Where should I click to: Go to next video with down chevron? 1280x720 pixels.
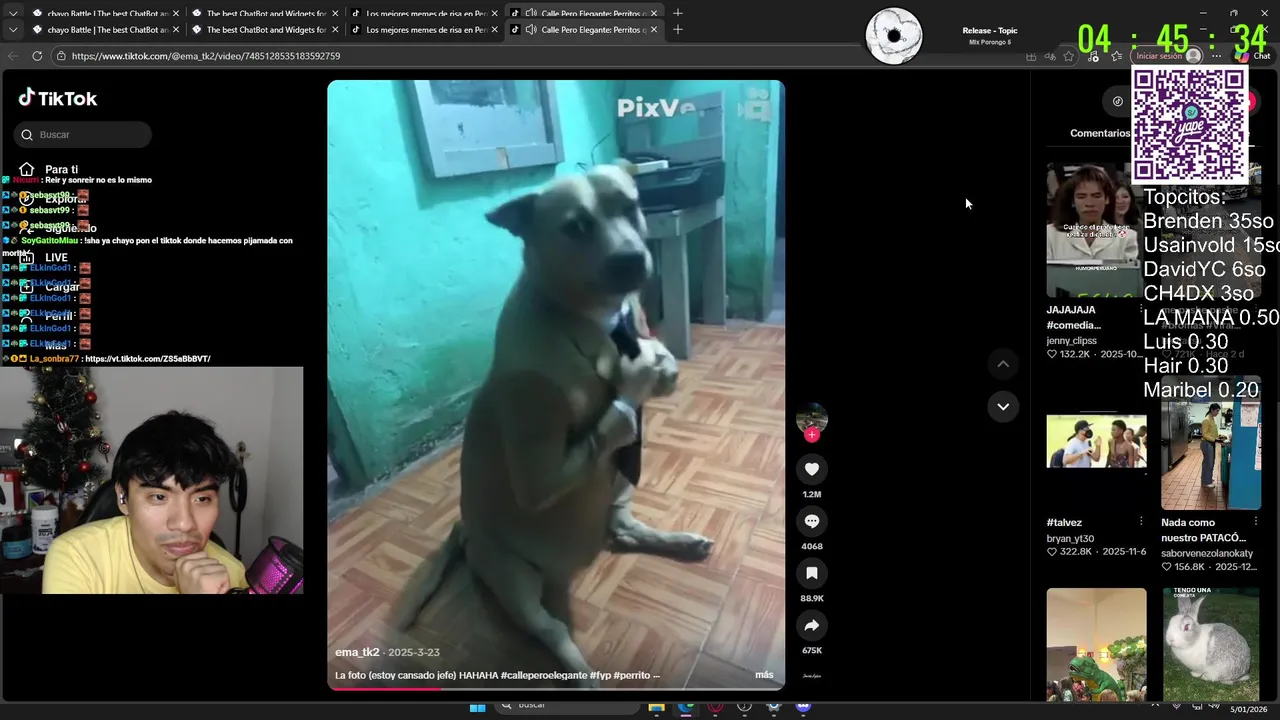(x=1003, y=406)
